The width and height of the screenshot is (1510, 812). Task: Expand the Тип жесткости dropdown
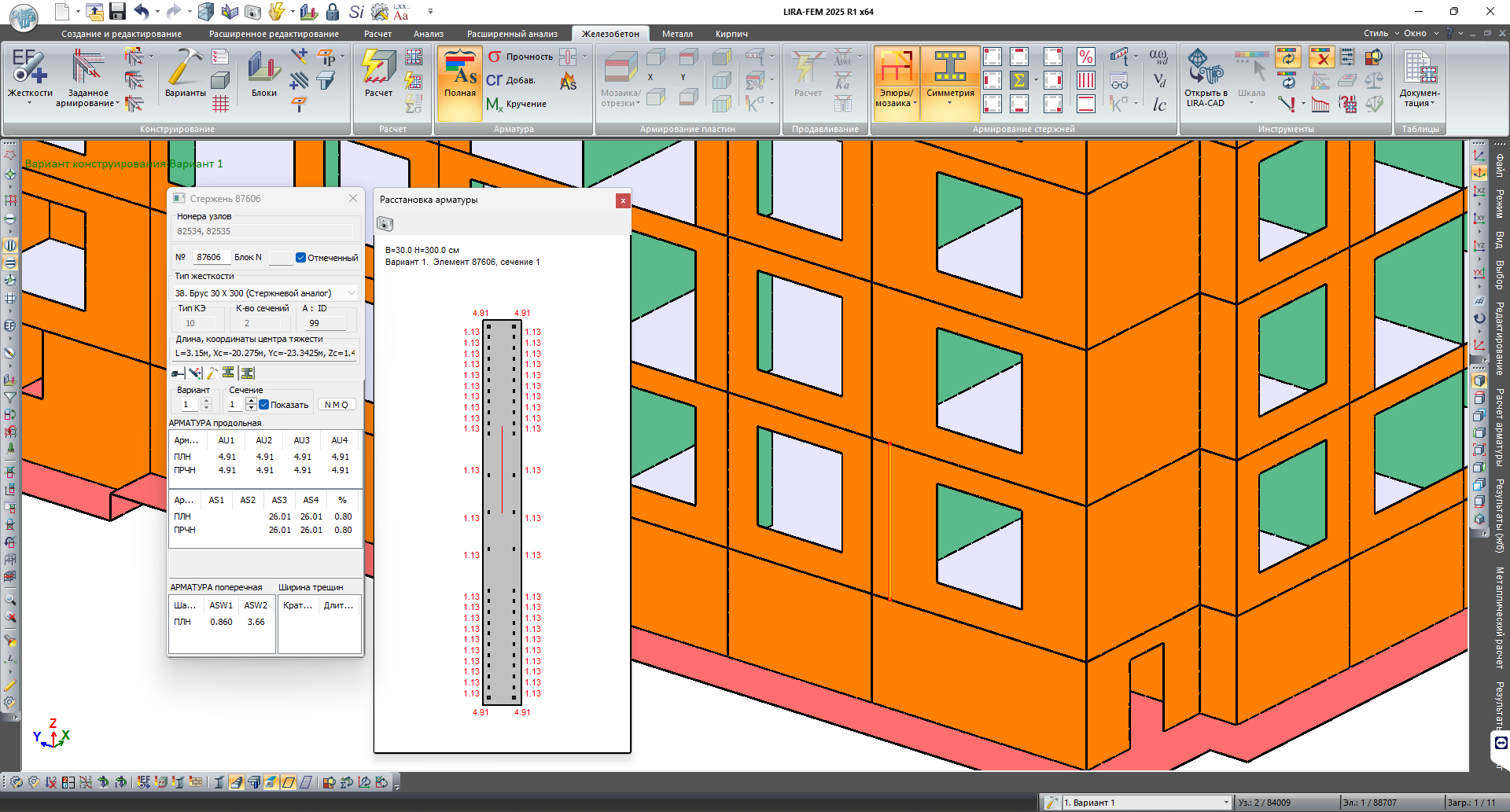point(351,293)
